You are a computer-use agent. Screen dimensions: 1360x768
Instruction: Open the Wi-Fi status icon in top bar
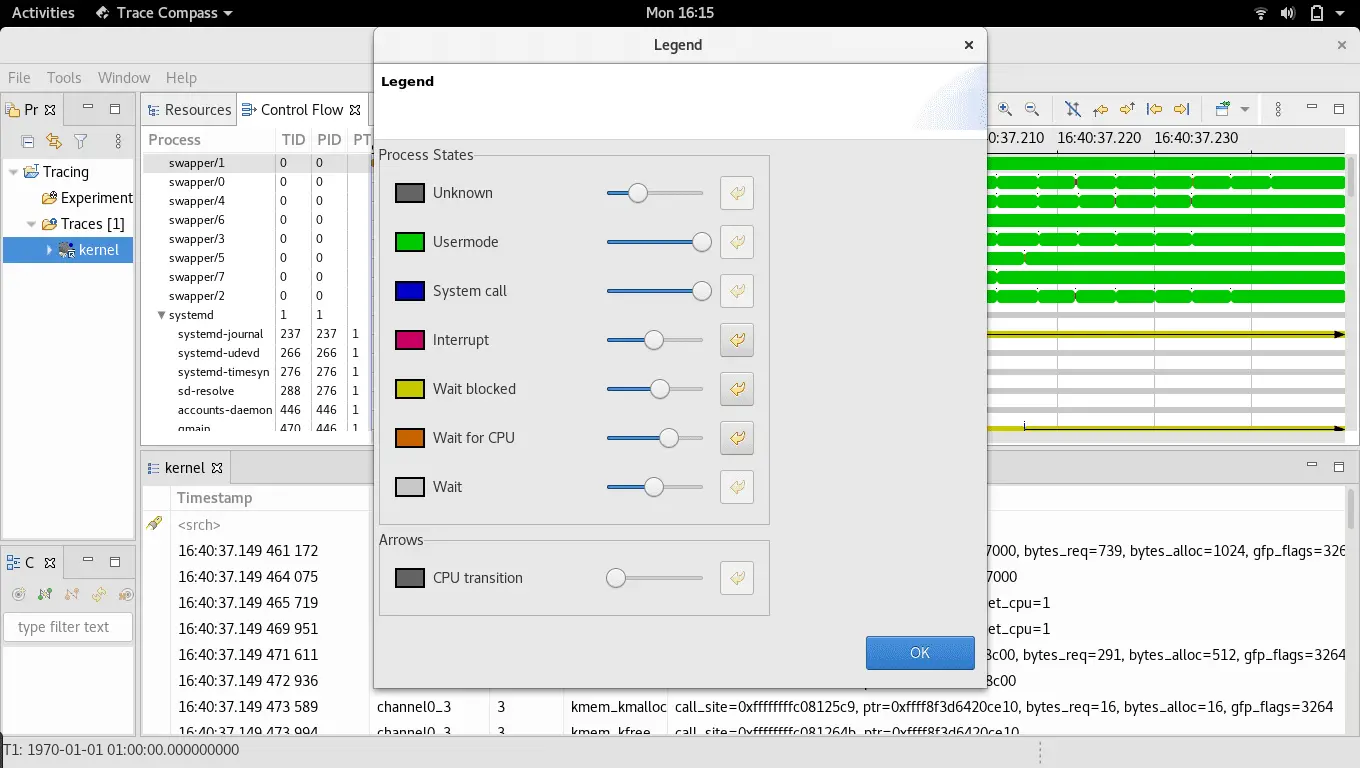1261,13
